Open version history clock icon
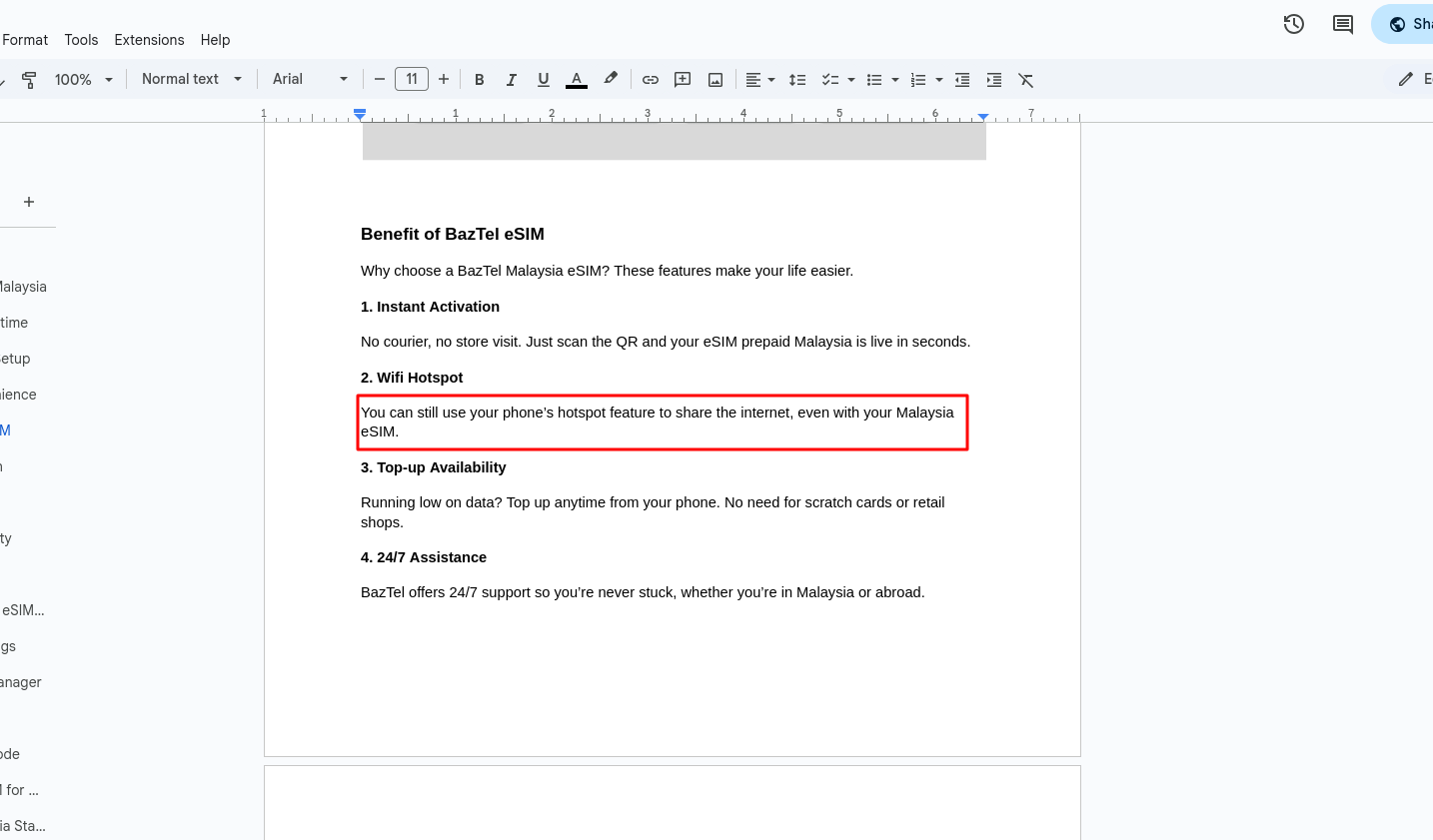Image resolution: width=1433 pixels, height=840 pixels. tap(1294, 24)
